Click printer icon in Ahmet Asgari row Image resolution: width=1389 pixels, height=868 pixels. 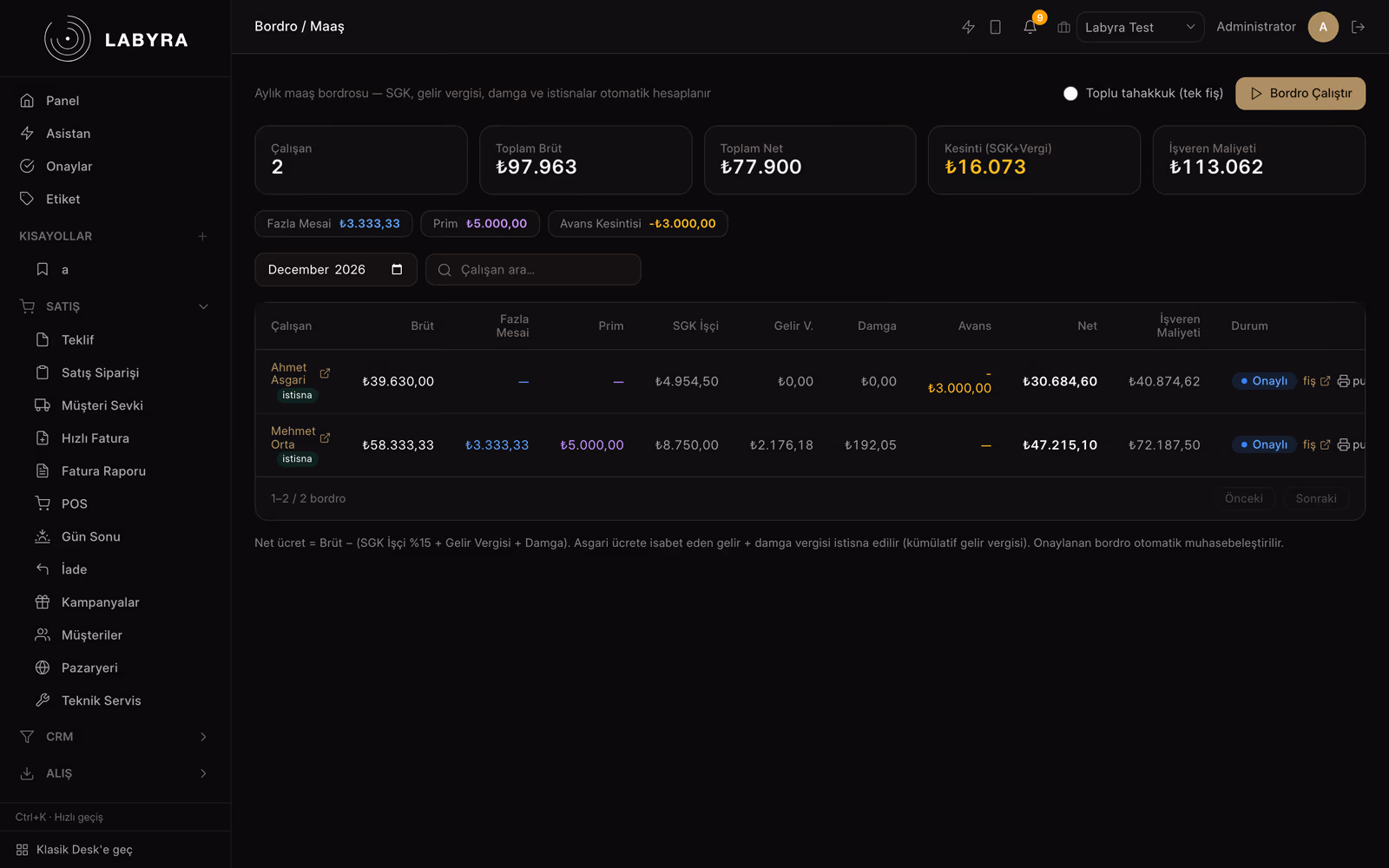(1343, 381)
